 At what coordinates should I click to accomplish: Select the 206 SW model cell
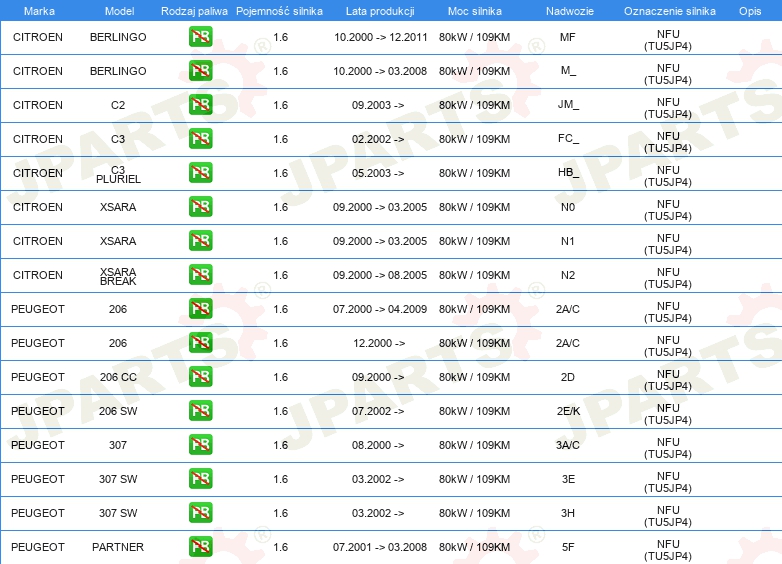tap(118, 411)
